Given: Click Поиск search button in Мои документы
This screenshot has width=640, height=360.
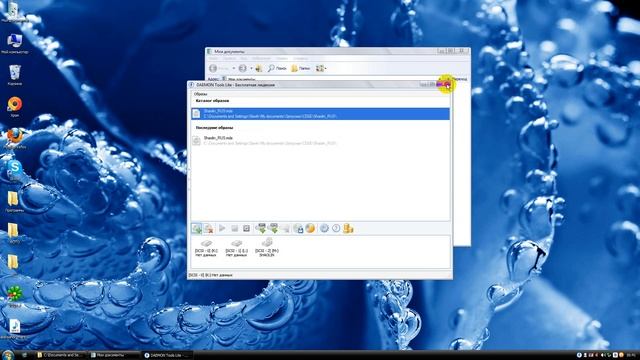Looking at the screenshot, I should coord(277,69).
